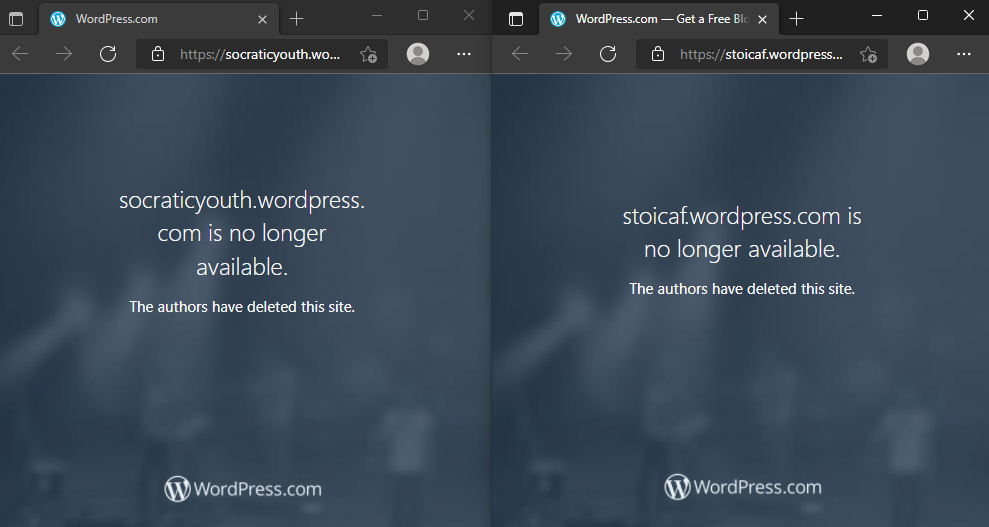This screenshot has width=989, height=527.
Task: Click the WordPress.com logo on stoicaf page
Action: [x=743, y=487]
